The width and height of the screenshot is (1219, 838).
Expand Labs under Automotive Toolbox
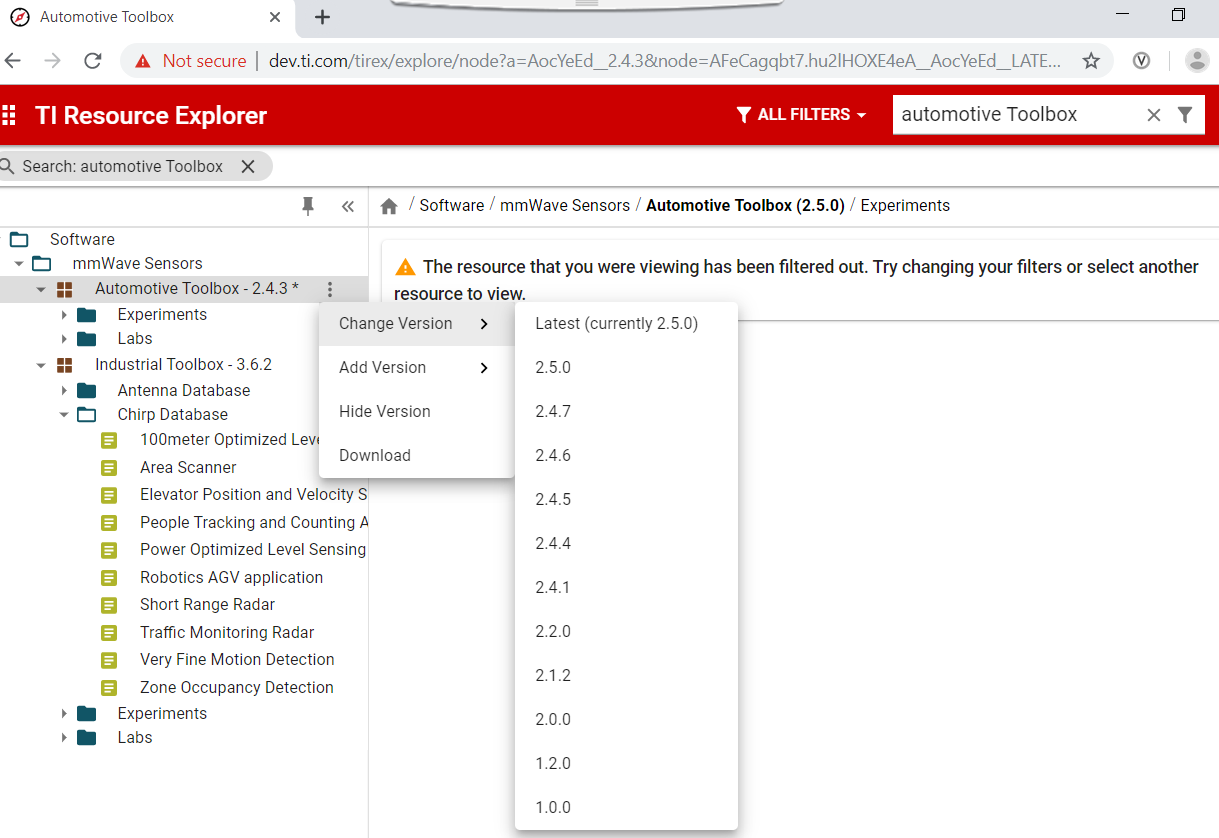click(x=64, y=339)
